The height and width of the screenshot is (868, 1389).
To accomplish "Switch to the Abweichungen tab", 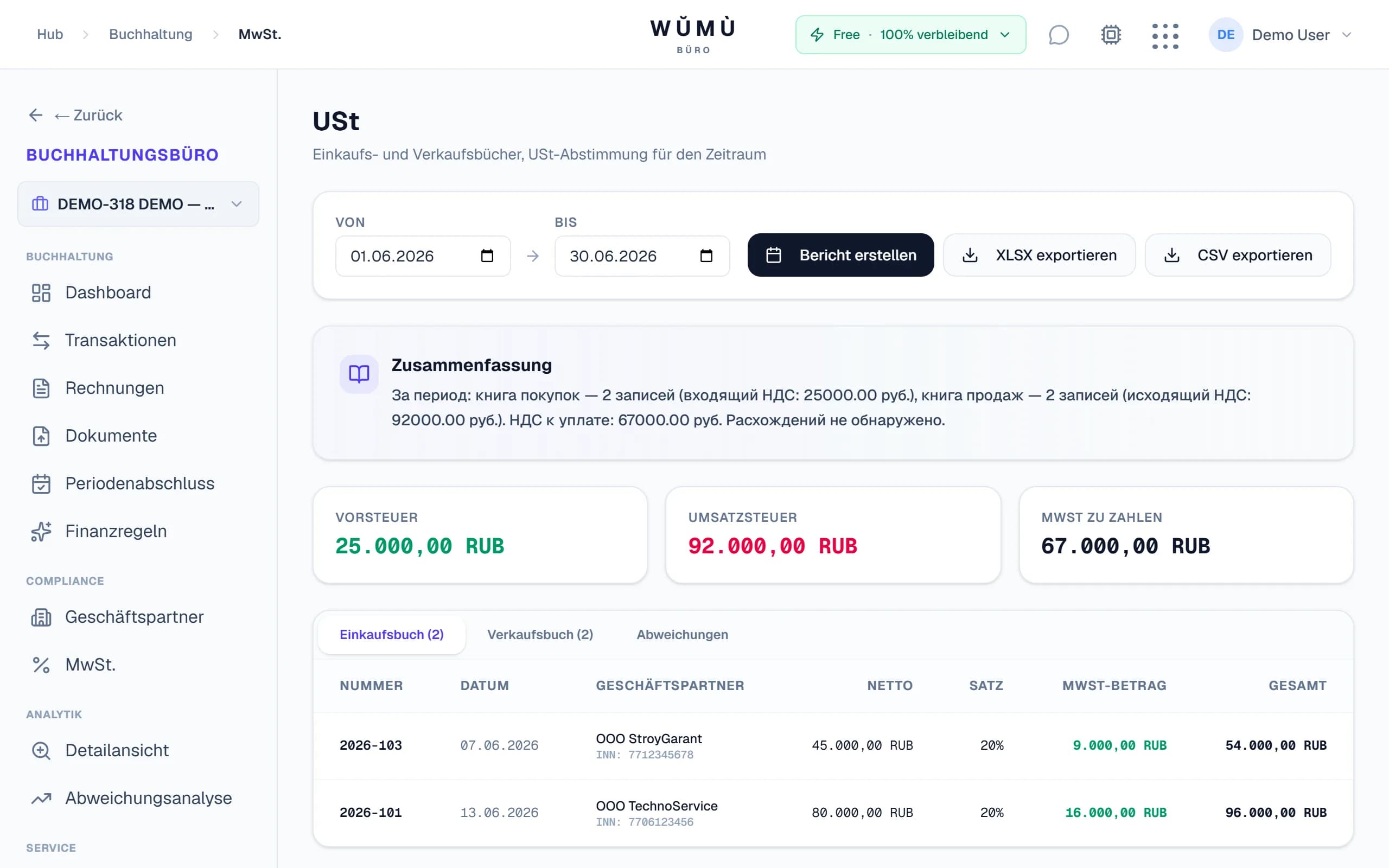I will coord(682,634).
